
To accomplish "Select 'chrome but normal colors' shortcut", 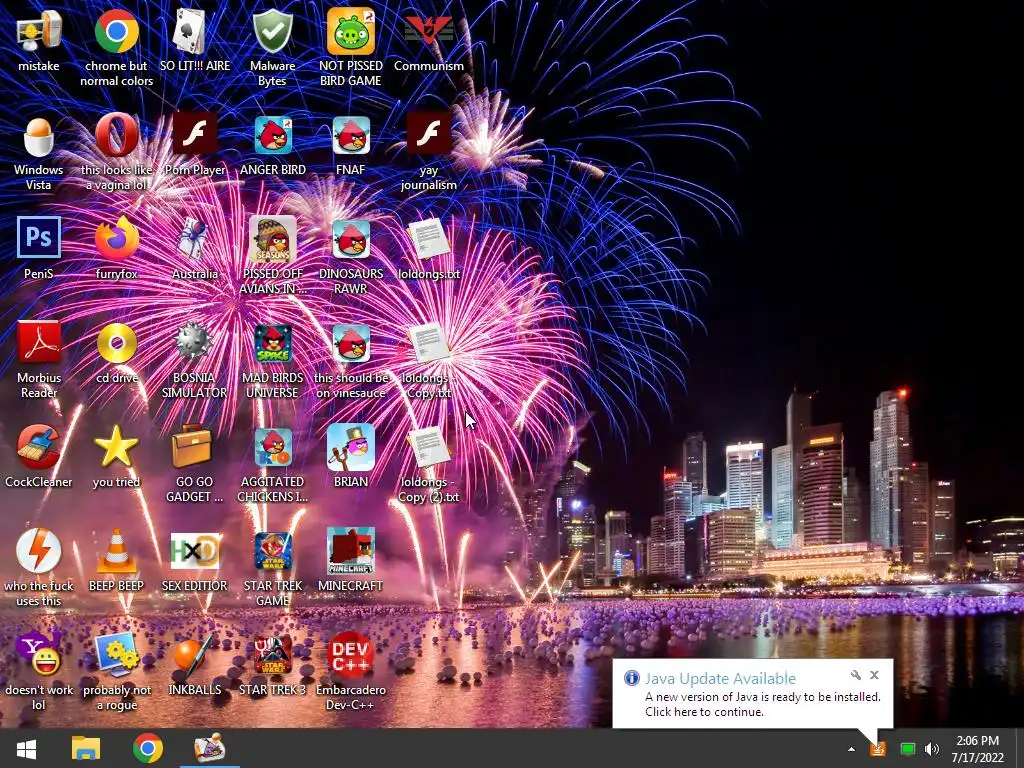I will (116, 31).
